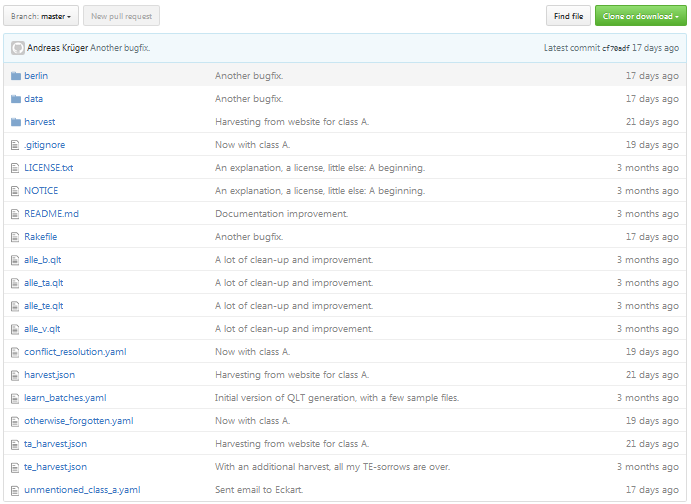
Task: Click .gitignore row's 'Now with class A.'
Action: tap(253, 145)
